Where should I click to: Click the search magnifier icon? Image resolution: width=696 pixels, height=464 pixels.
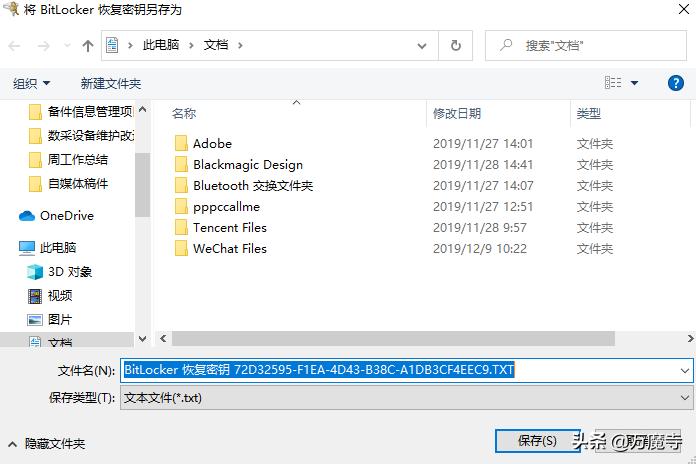[x=506, y=45]
